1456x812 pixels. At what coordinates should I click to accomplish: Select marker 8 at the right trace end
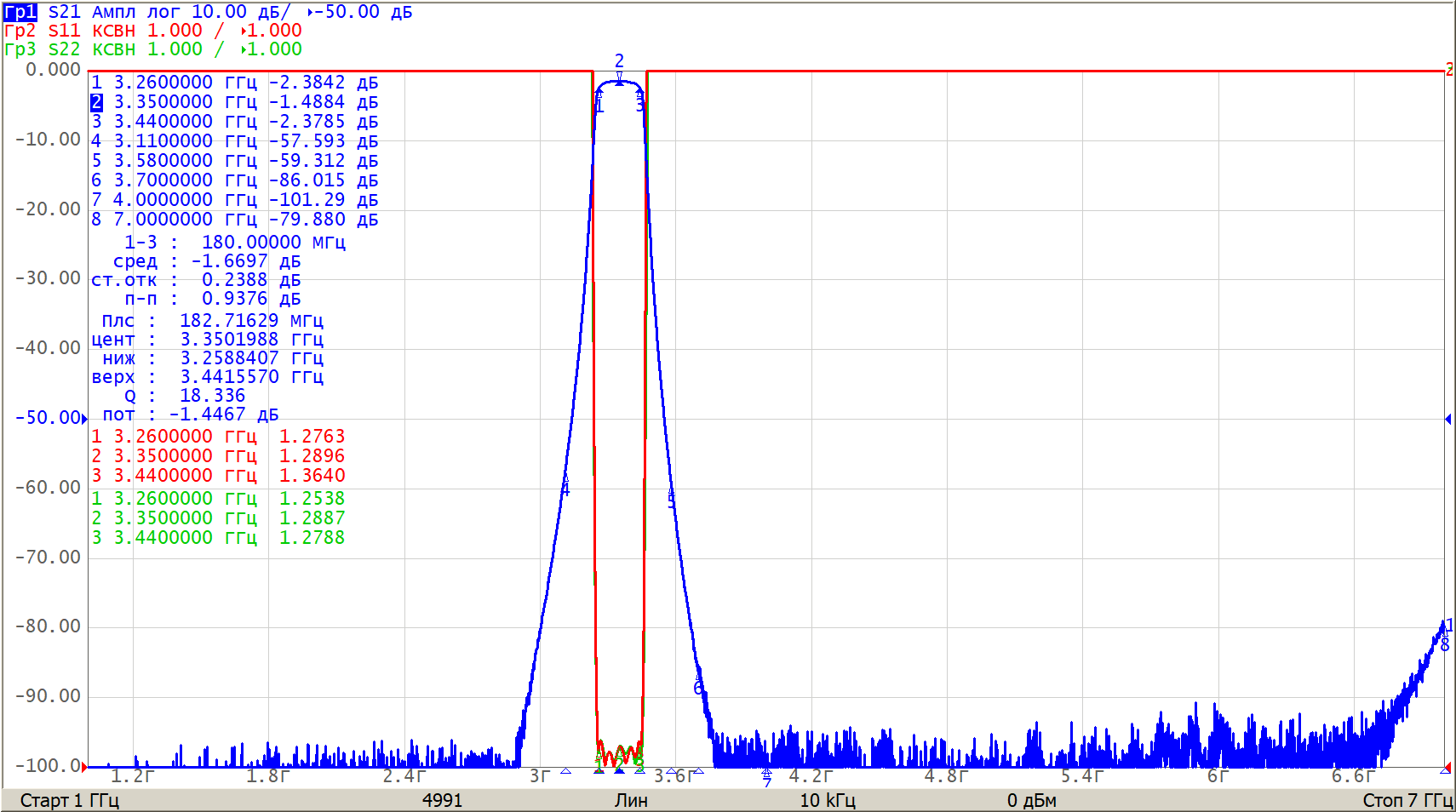click(x=1445, y=645)
